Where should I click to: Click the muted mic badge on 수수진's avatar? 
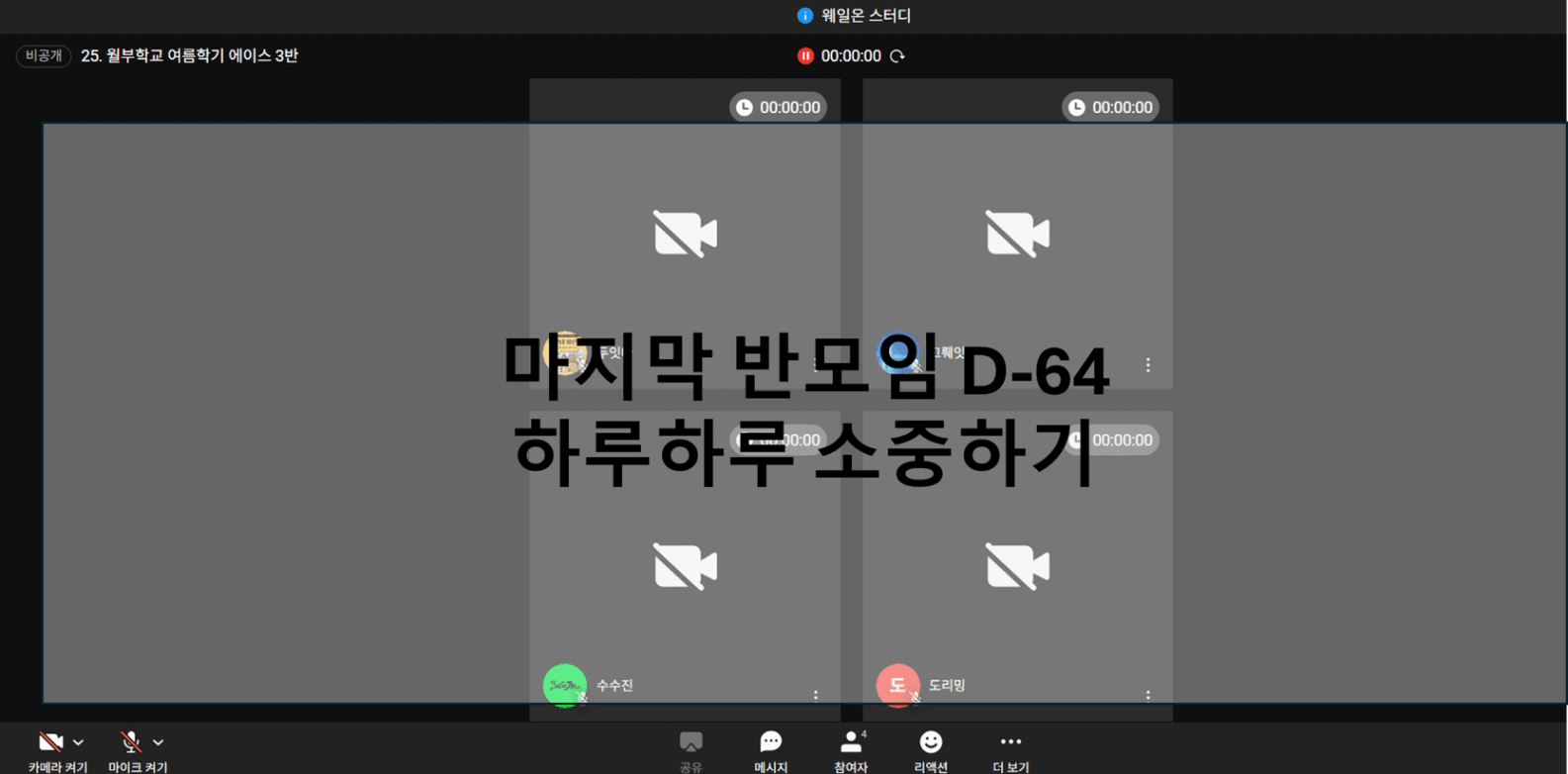(583, 698)
